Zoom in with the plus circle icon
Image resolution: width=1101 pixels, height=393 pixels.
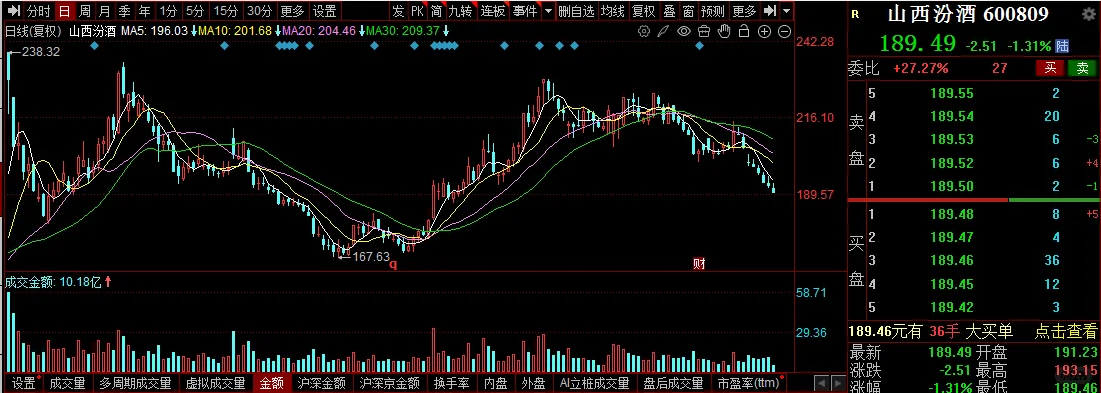(x=765, y=31)
